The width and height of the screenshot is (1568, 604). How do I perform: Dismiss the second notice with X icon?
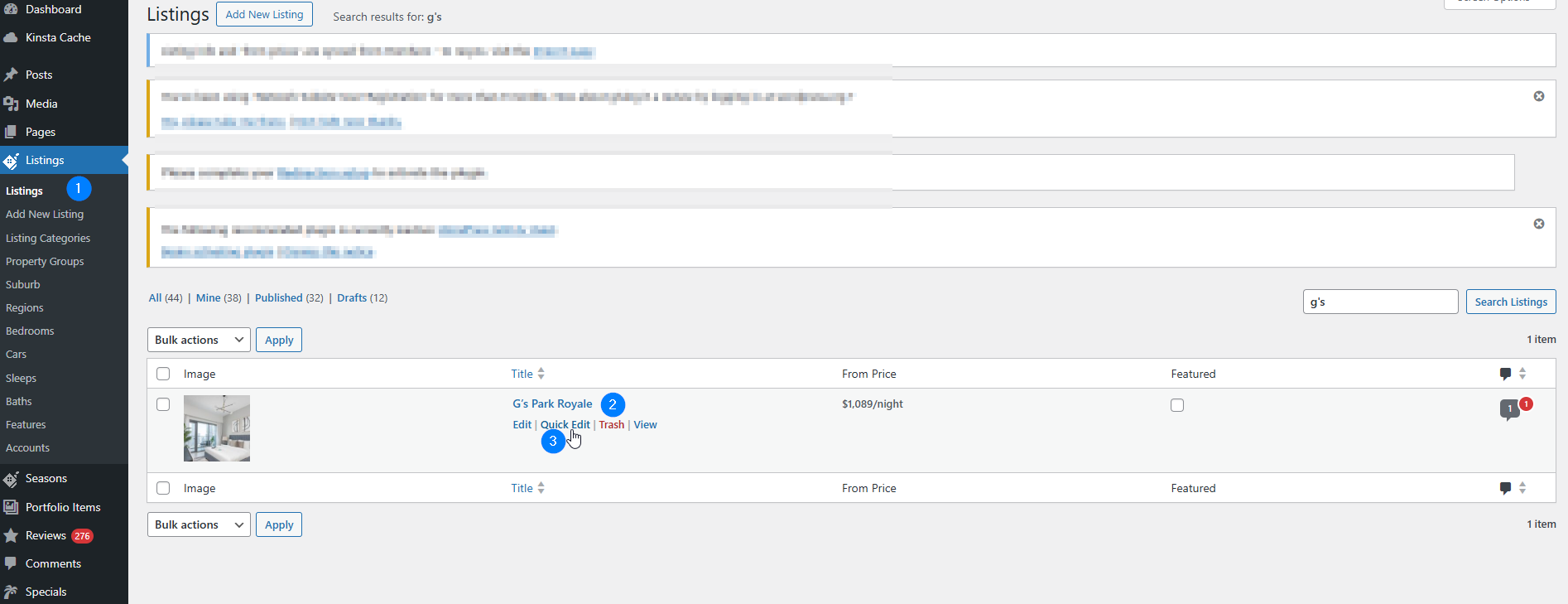point(1538,96)
